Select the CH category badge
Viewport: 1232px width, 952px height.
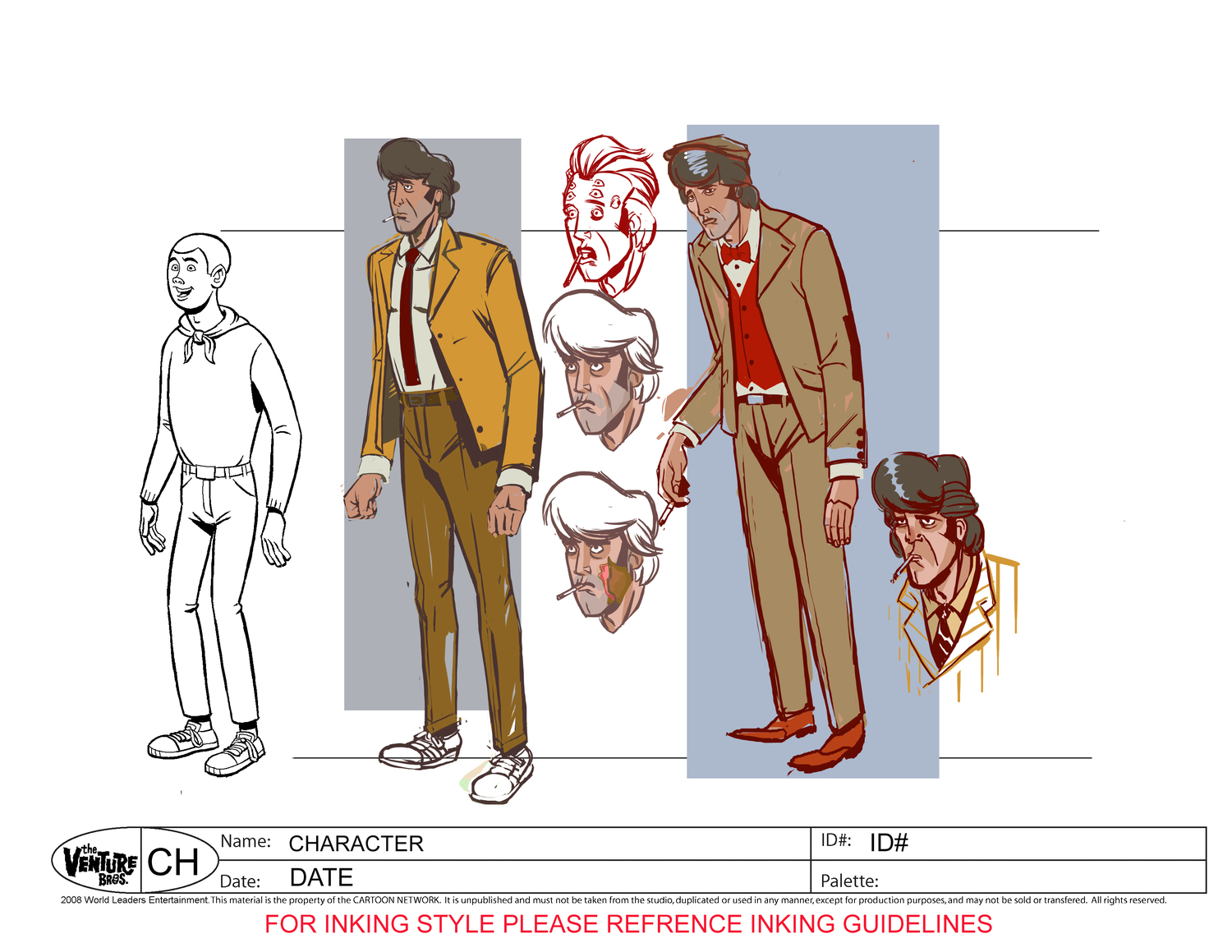click(176, 859)
